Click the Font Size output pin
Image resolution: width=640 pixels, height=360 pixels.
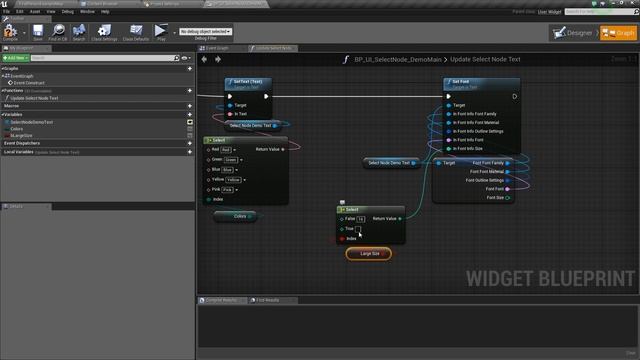tap(508, 198)
